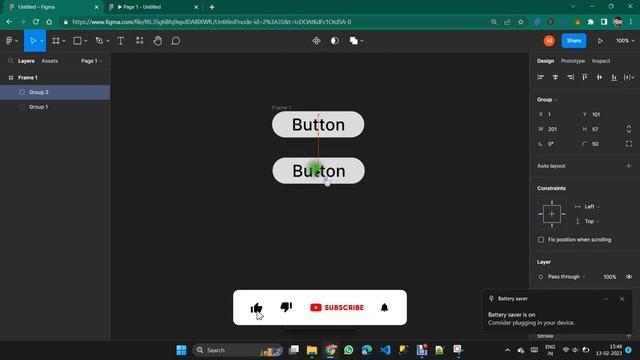
Task: Select the Pen tool
Action: [99, 41]
